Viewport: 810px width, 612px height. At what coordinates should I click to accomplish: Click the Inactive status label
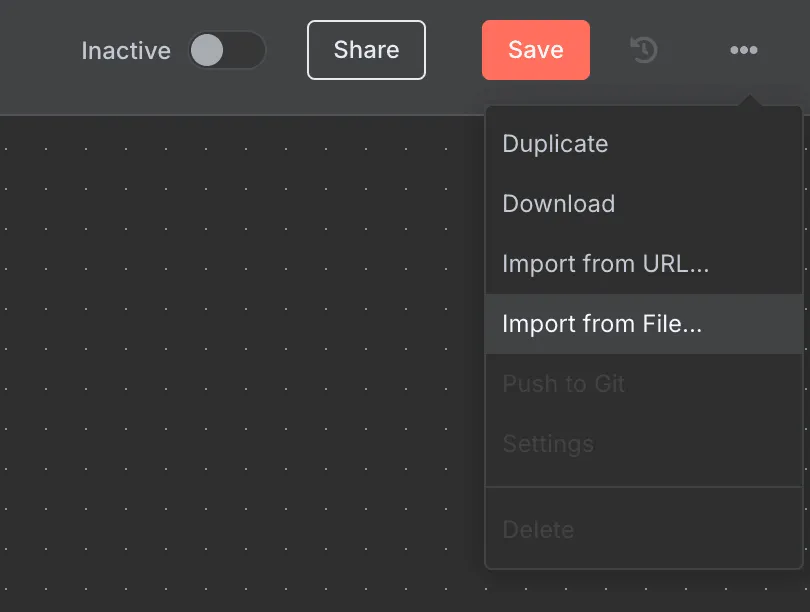click(126, 50)
